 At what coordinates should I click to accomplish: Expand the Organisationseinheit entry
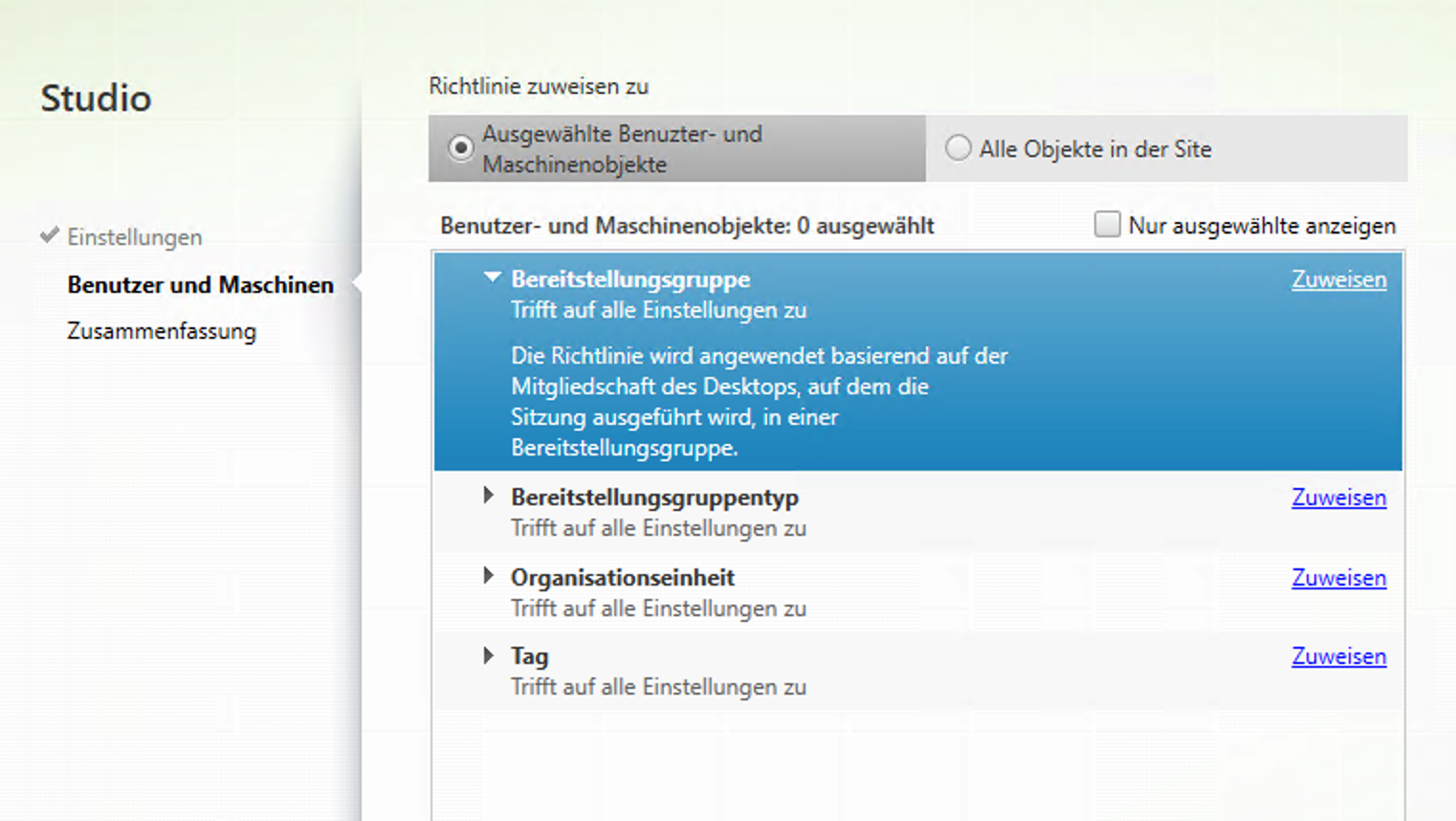[489, 576]
